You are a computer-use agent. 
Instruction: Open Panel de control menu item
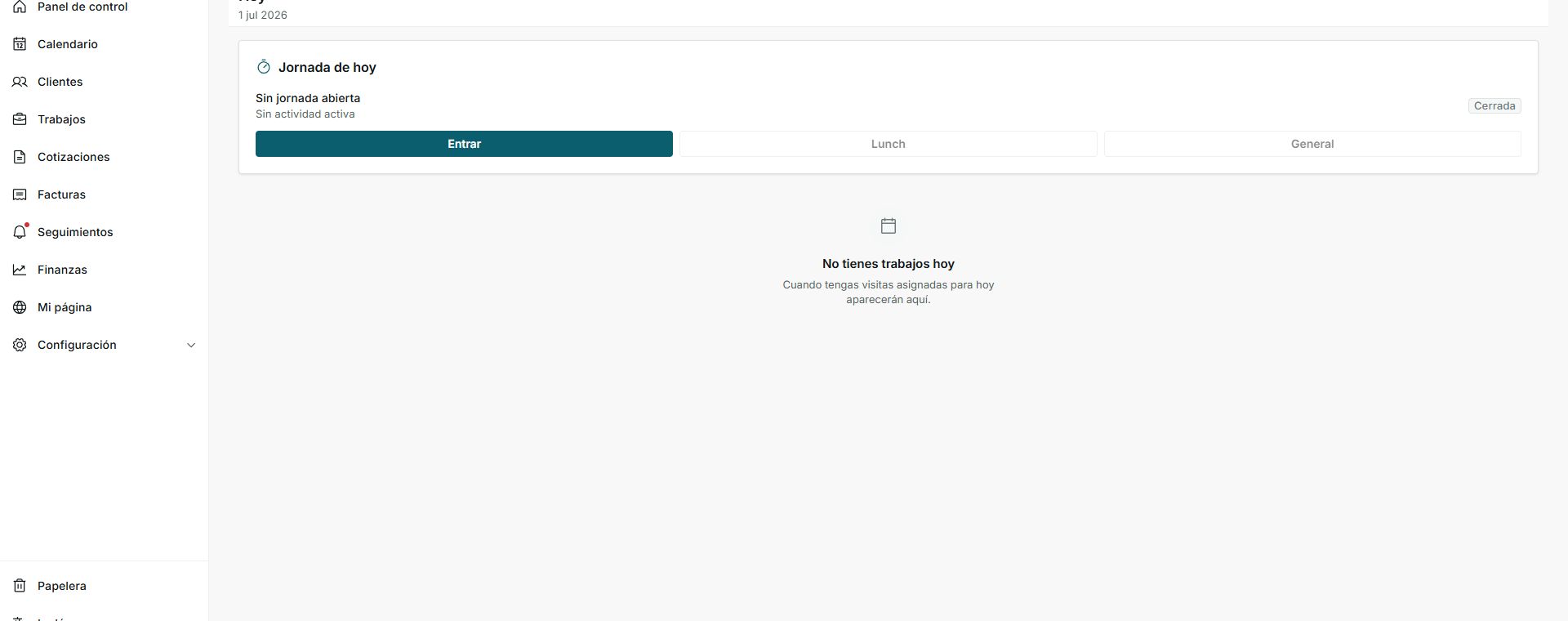(82, 7)
